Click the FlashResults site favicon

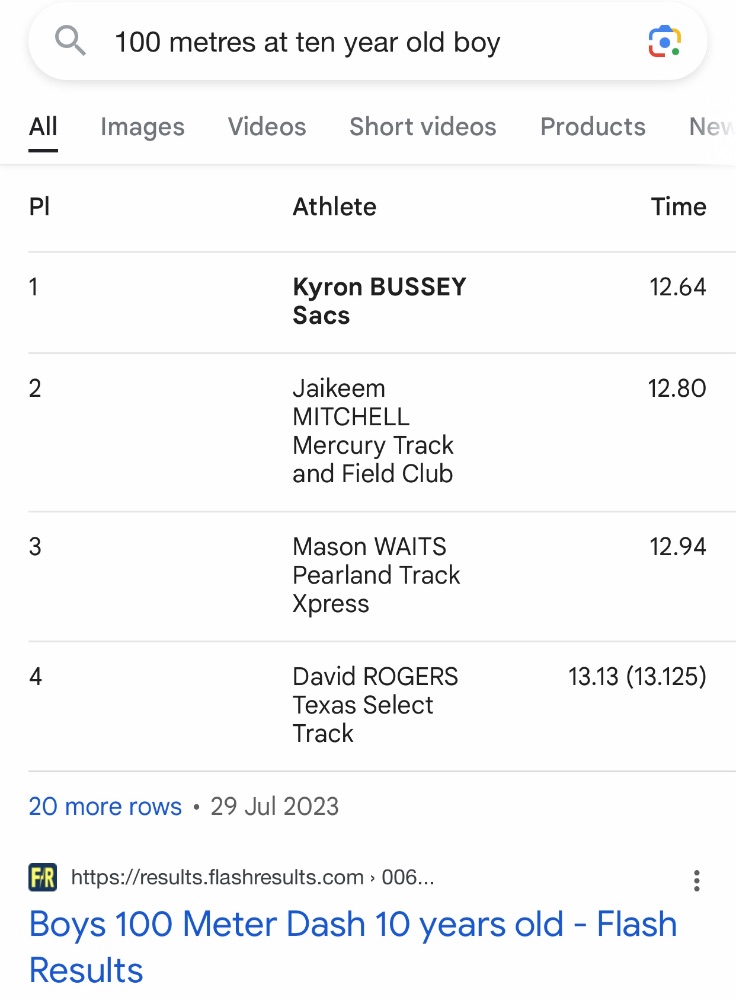43,878
